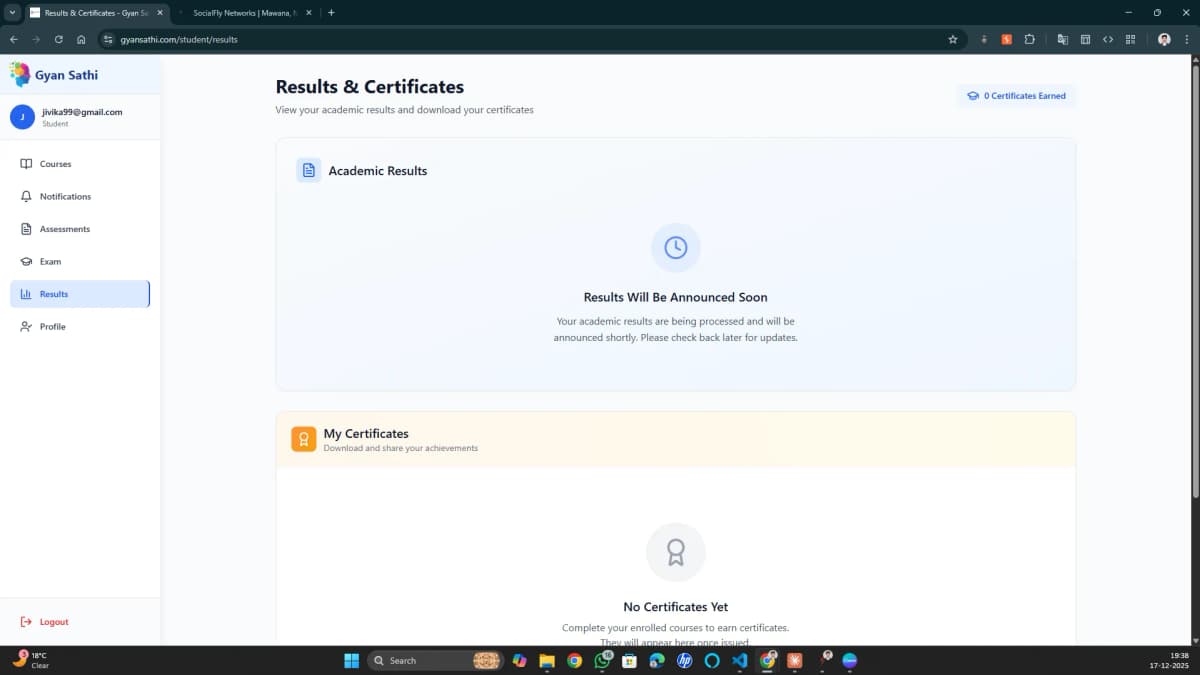Click the My Certificates ribbon icon

(303, 438)
